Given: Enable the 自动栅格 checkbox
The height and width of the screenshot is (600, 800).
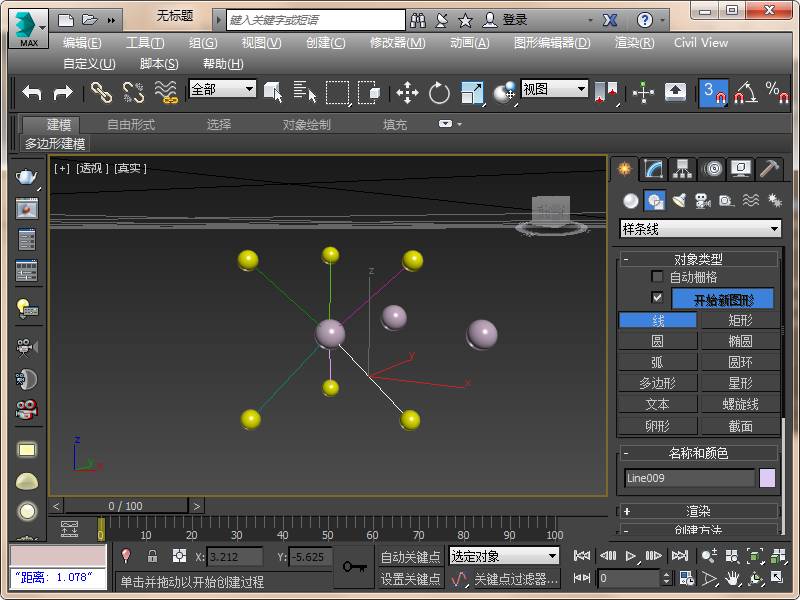Looking at the screenshot, I should (x=657, y=277).
